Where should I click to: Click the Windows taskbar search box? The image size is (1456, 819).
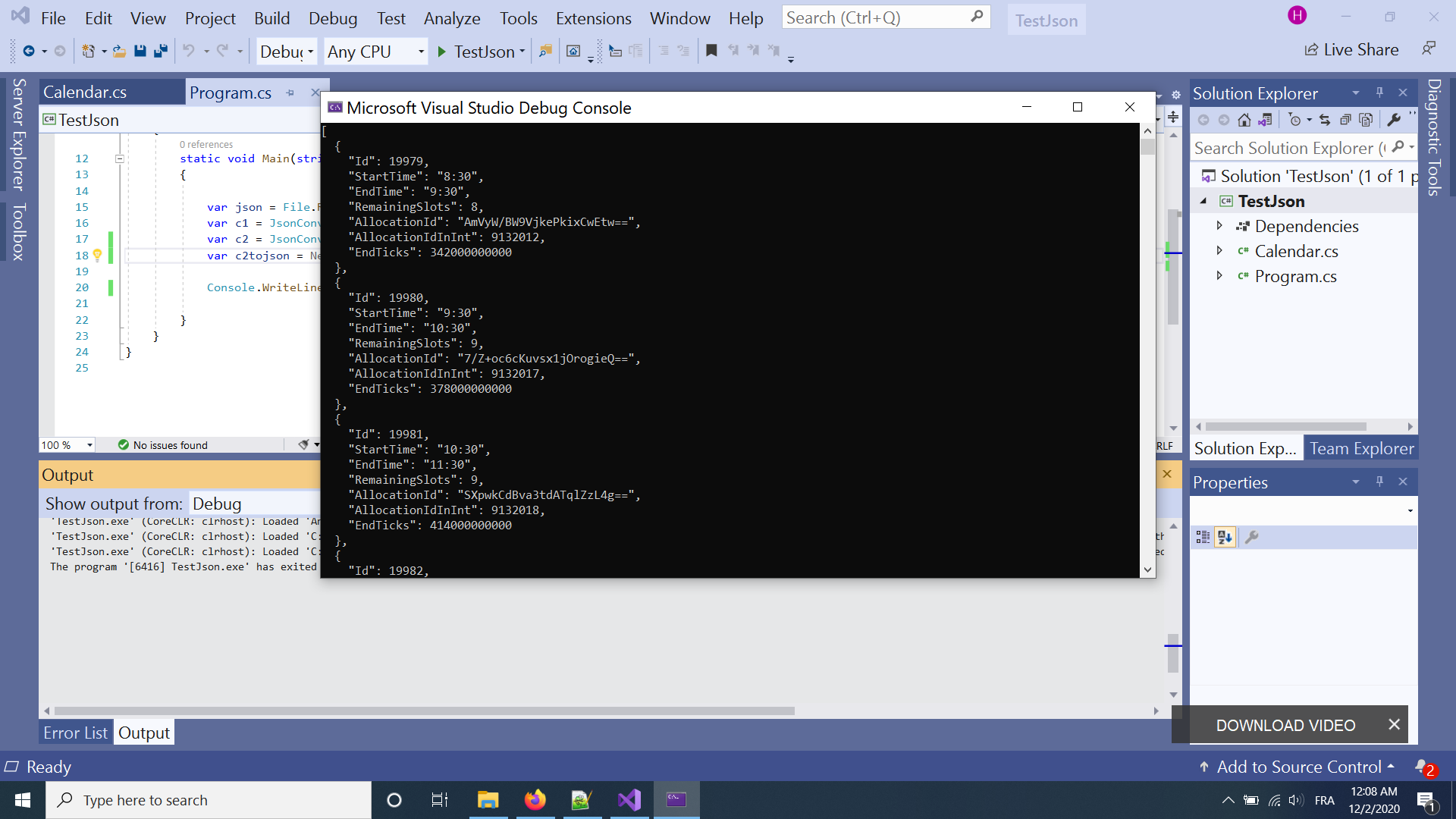click(x=209, y=800)
